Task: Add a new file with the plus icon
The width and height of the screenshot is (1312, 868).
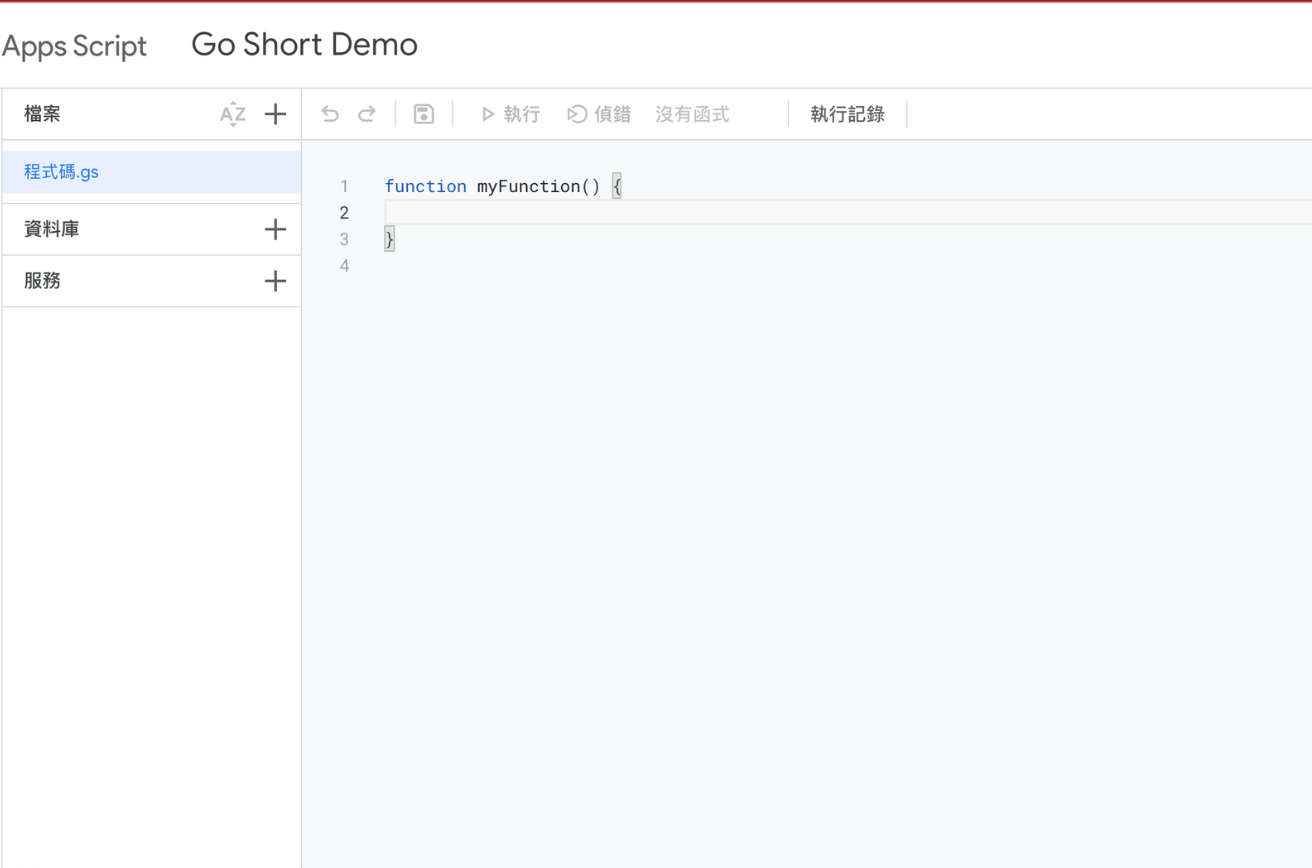Action: (x=275, y=114)
